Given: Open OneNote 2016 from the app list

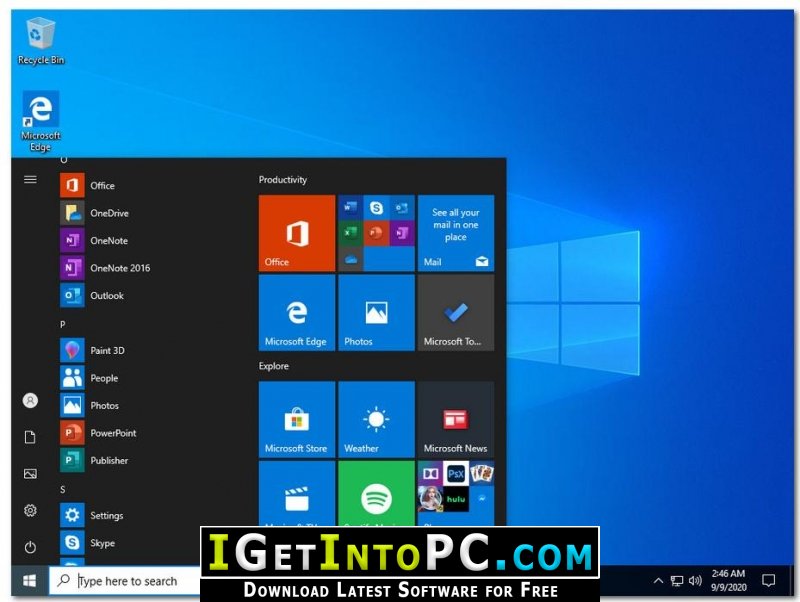Looking at the screenshot, I should (148, 268).
